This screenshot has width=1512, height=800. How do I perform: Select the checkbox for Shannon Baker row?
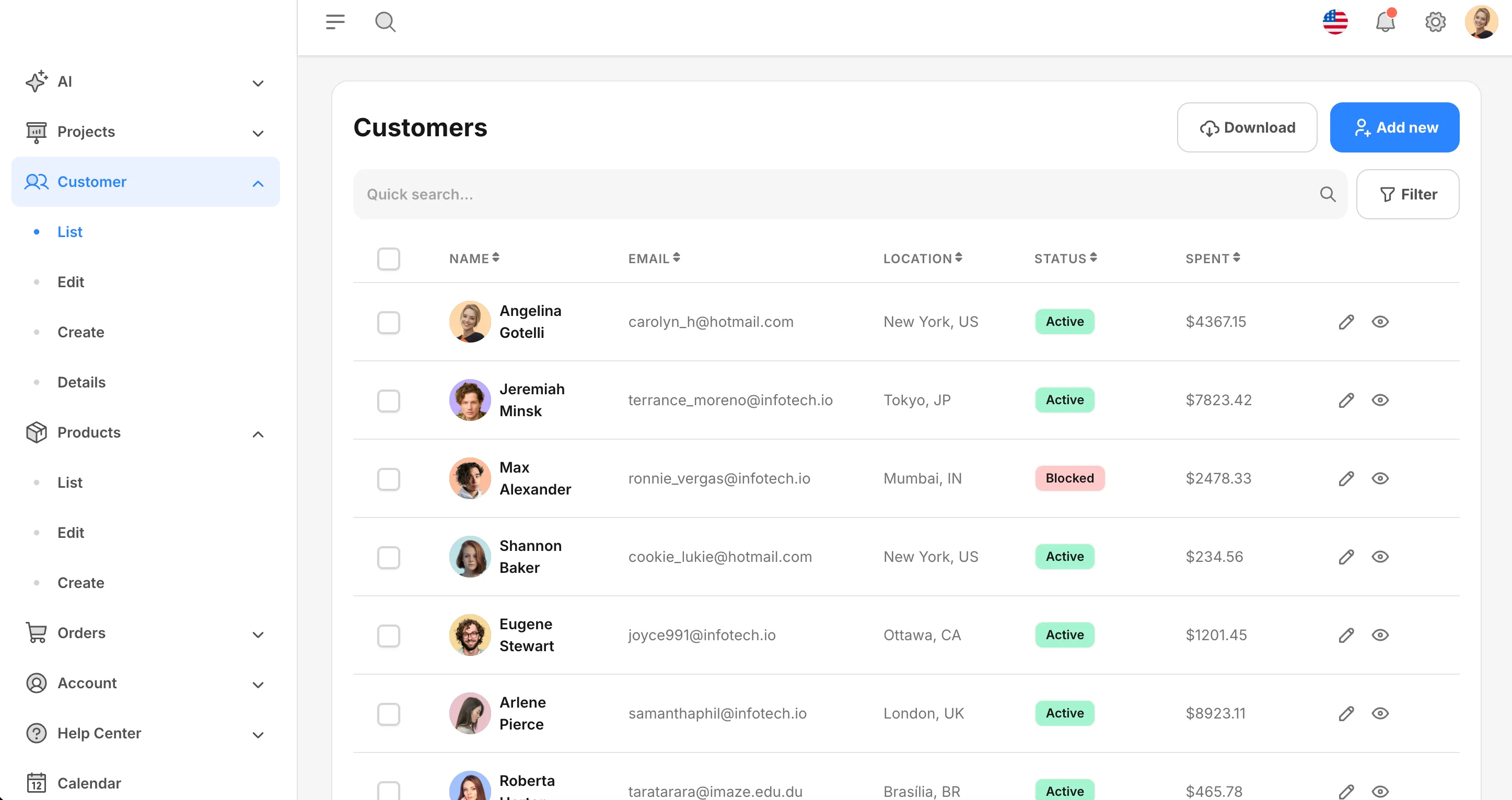[x=388, y=557]
